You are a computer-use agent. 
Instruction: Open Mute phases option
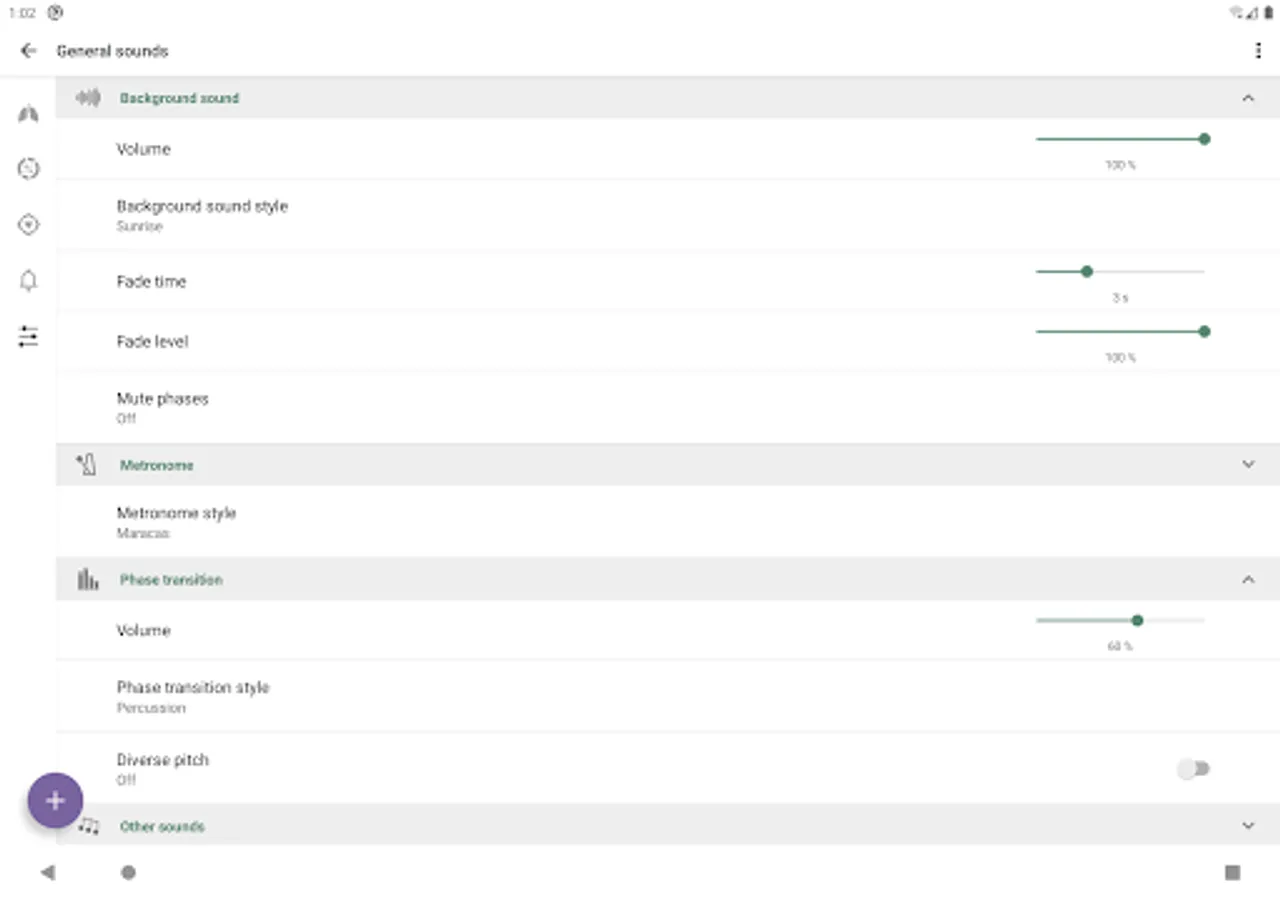pos(668,407)
